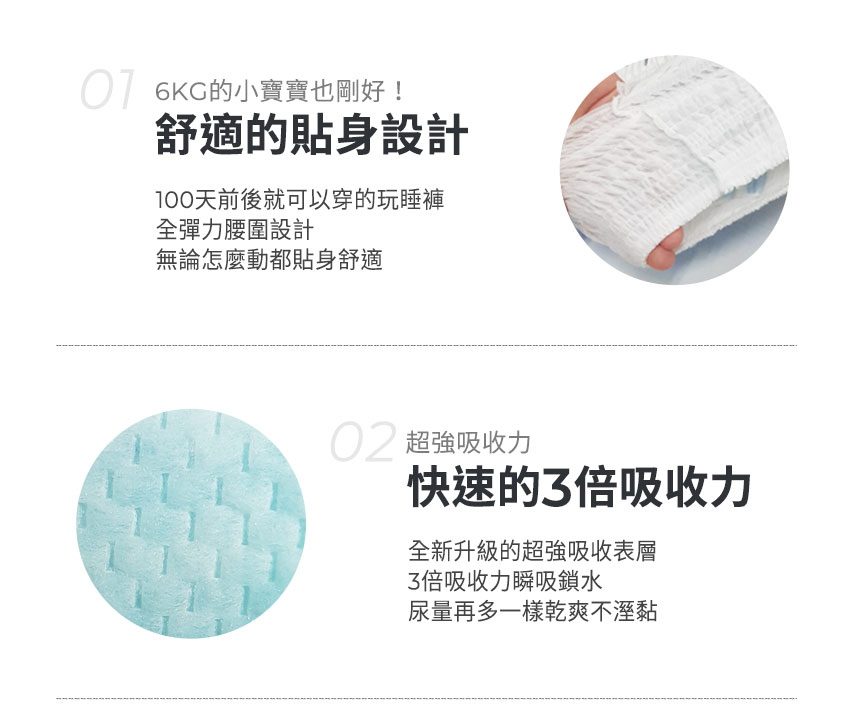The width and height of the screenshot is (850, 716).
Task: Click the dashed divider below section 02
Action: point(427,698)
